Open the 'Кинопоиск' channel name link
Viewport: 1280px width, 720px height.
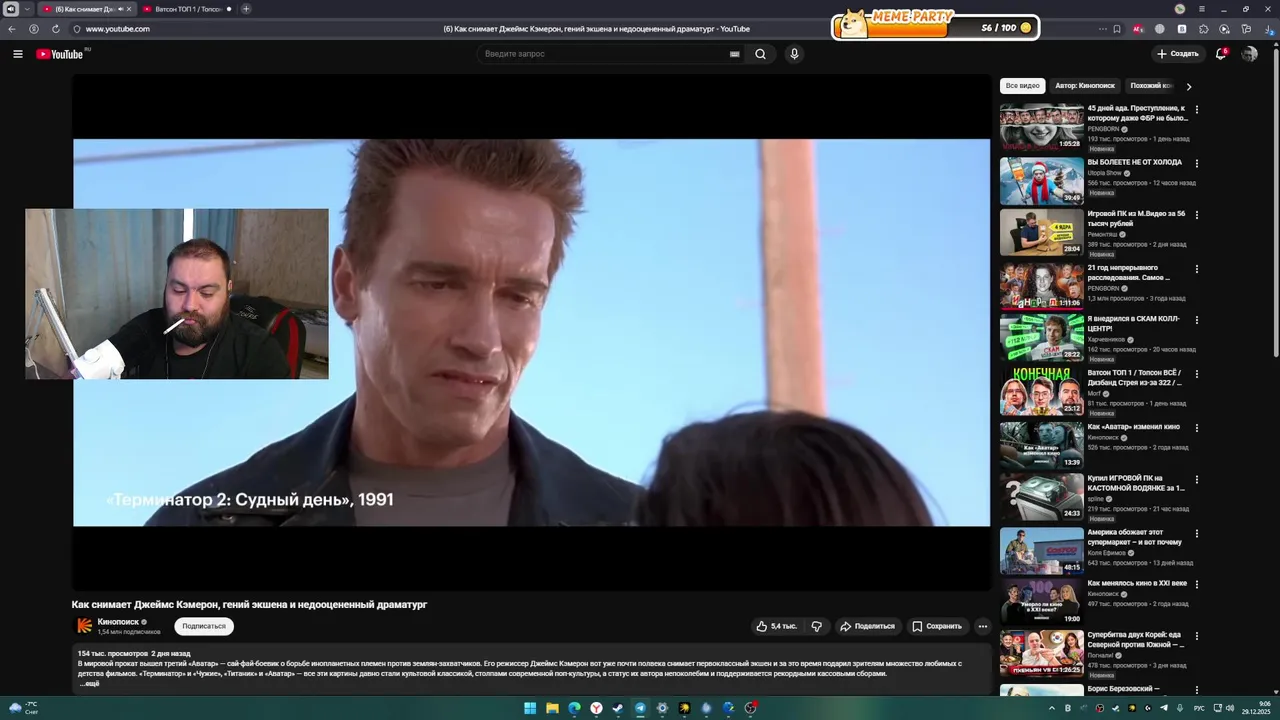tap(118, 622)
